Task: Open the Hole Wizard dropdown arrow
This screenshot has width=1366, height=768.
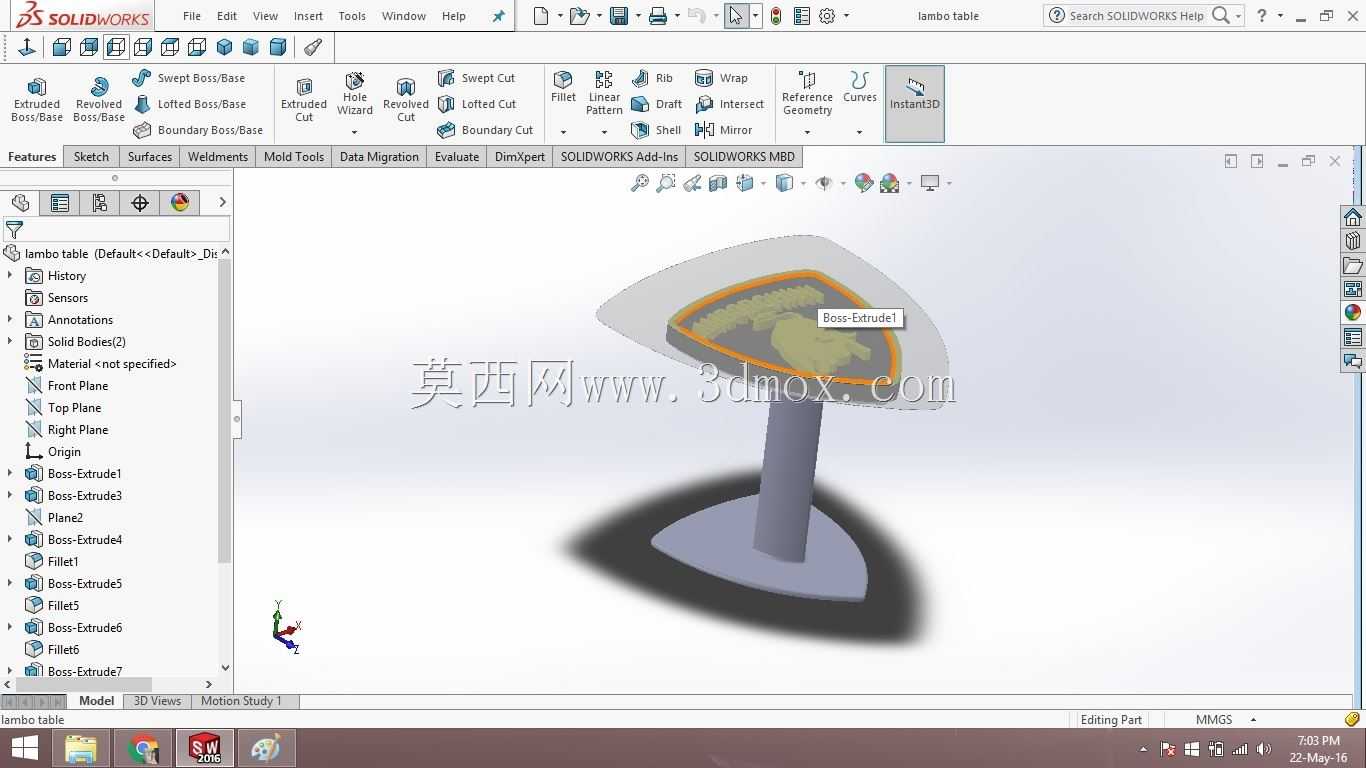Action: pyautogui.click(x=354, y=132)
